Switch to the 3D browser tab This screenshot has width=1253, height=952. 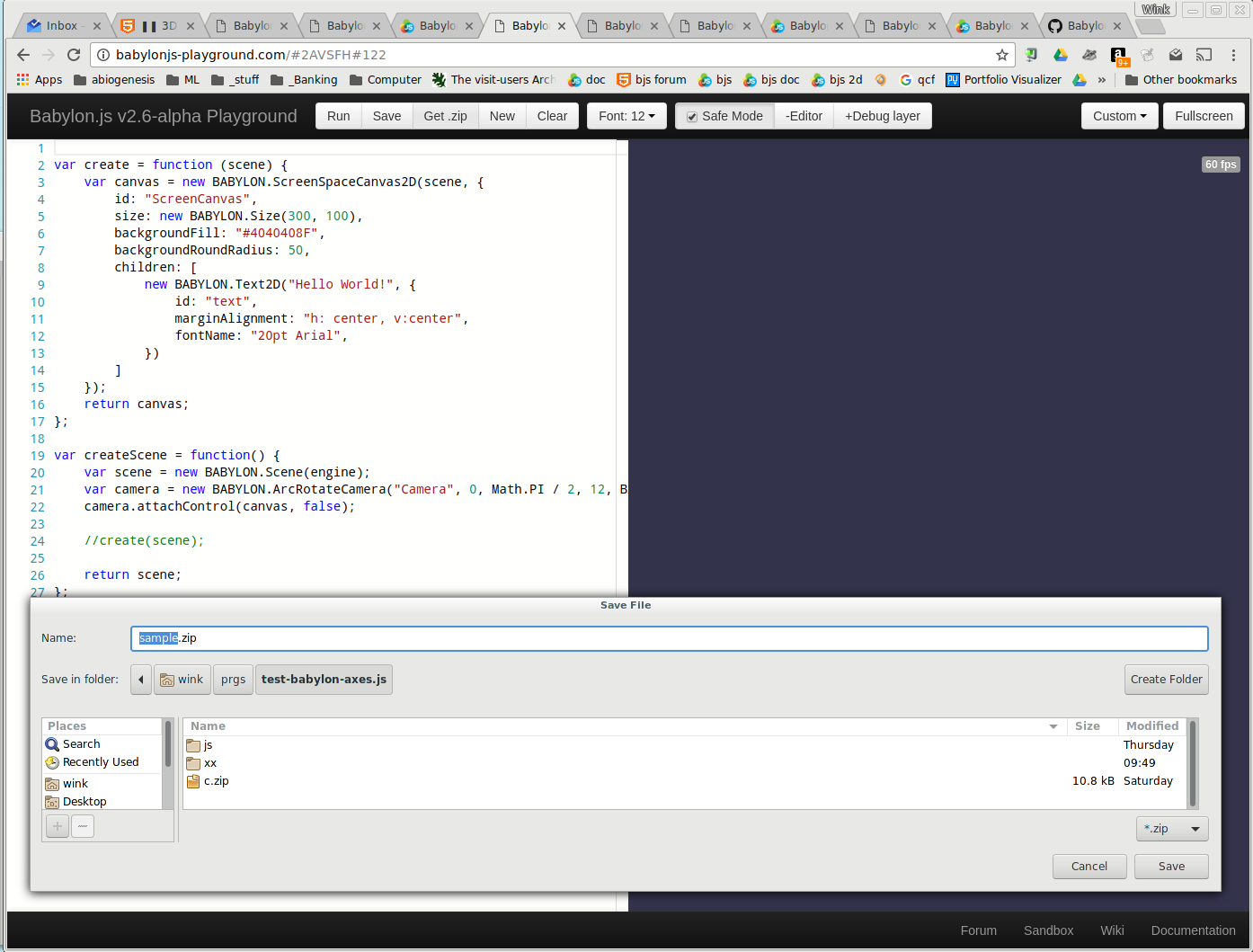point(159,26)
